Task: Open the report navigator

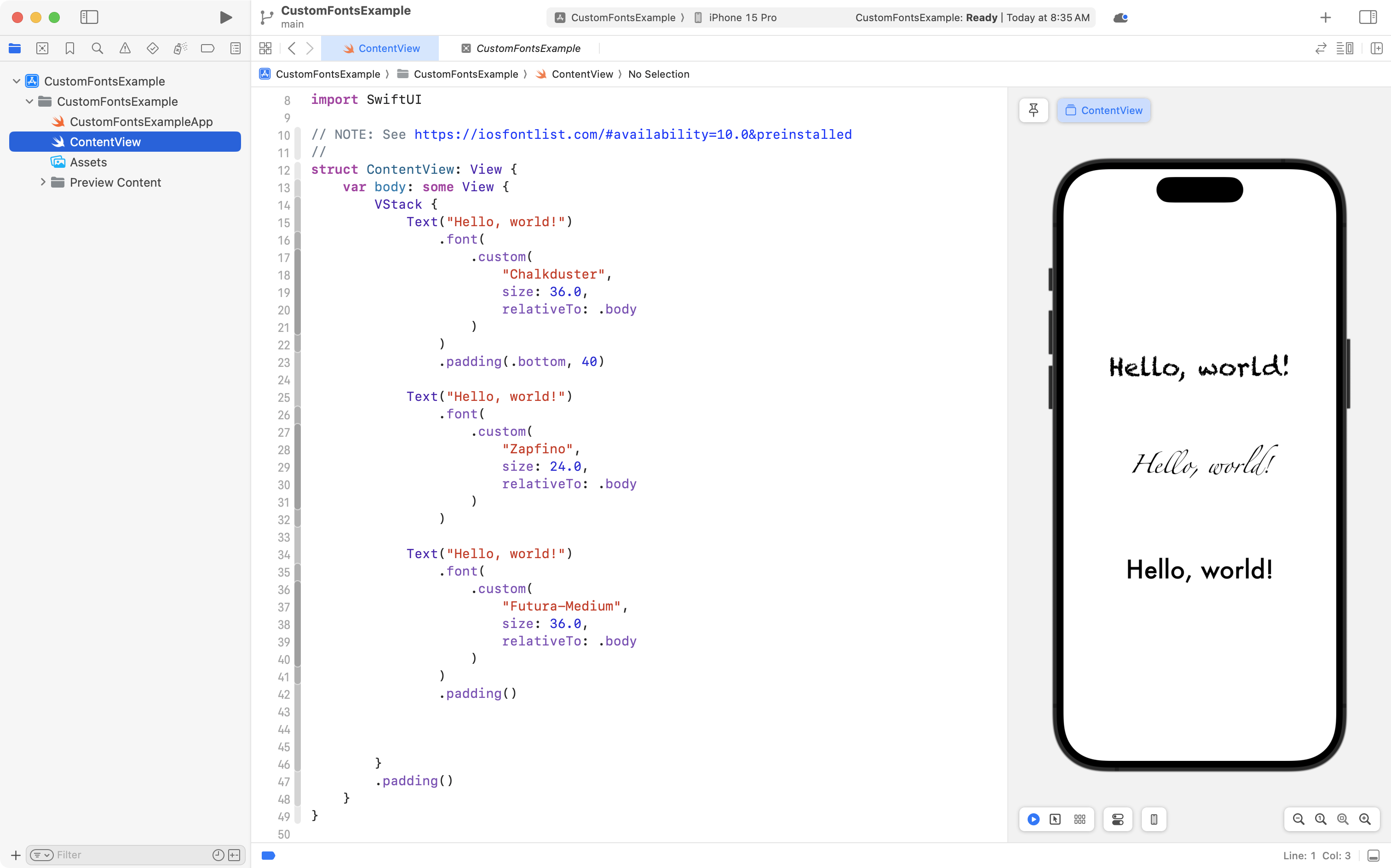Action: tap(236, 48)
